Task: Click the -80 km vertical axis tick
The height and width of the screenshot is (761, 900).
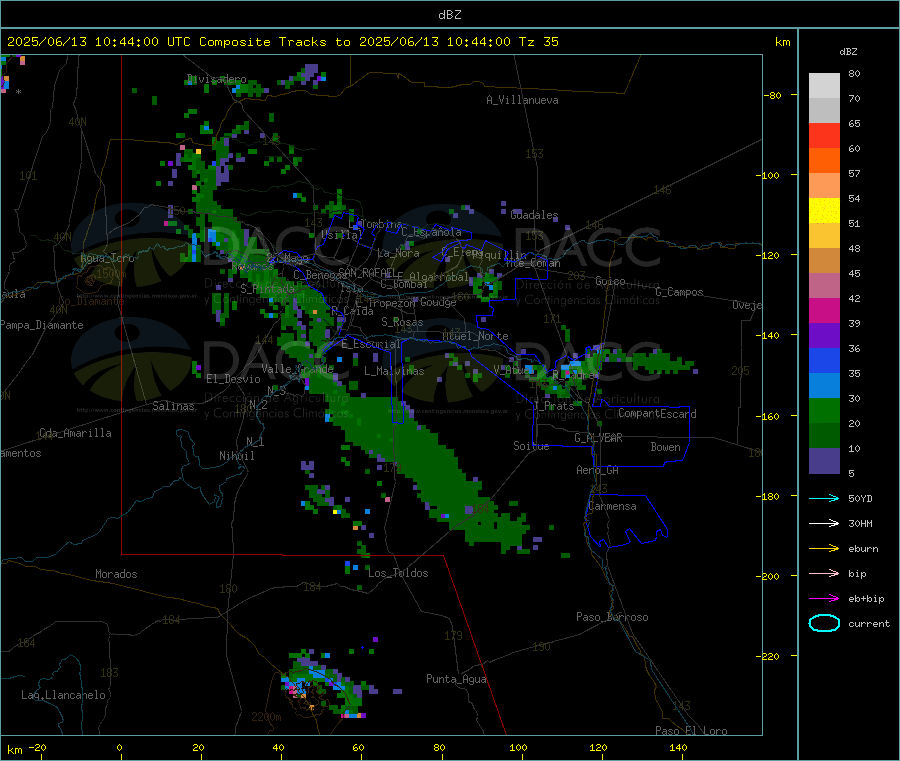Action: pyautogui.click(x=772, y=95)
